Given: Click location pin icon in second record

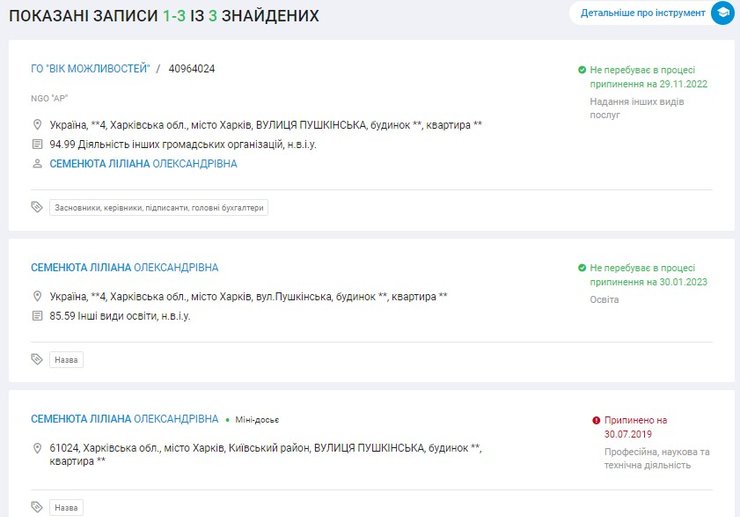Looking at the screenshot, I should (38, 297).
